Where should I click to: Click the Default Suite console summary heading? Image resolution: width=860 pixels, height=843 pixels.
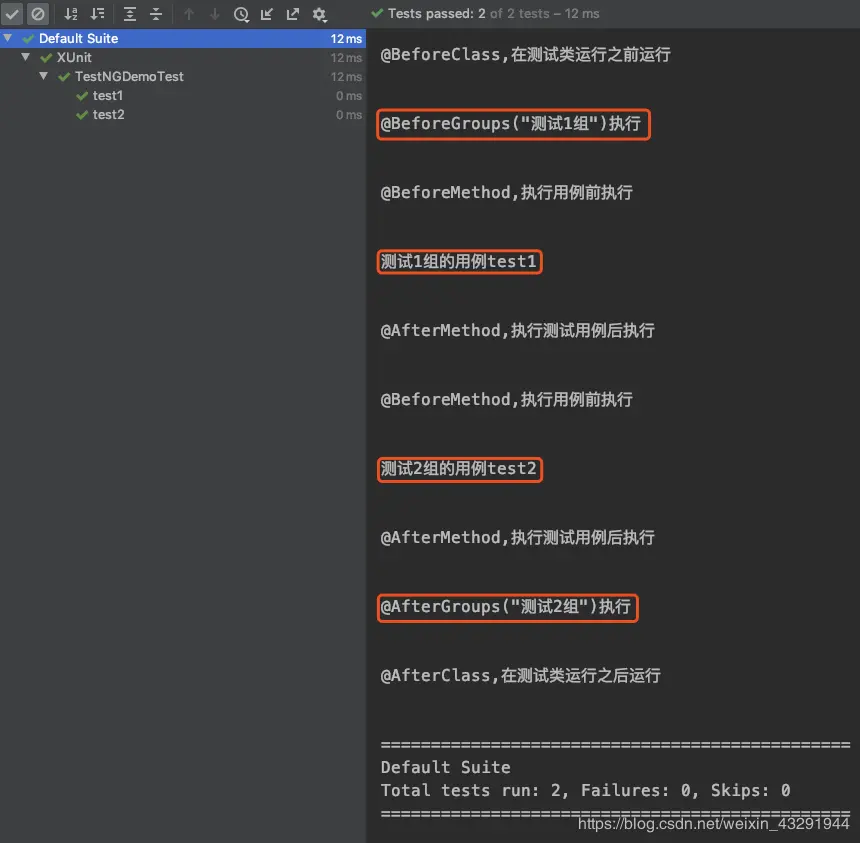pos(445,767)
